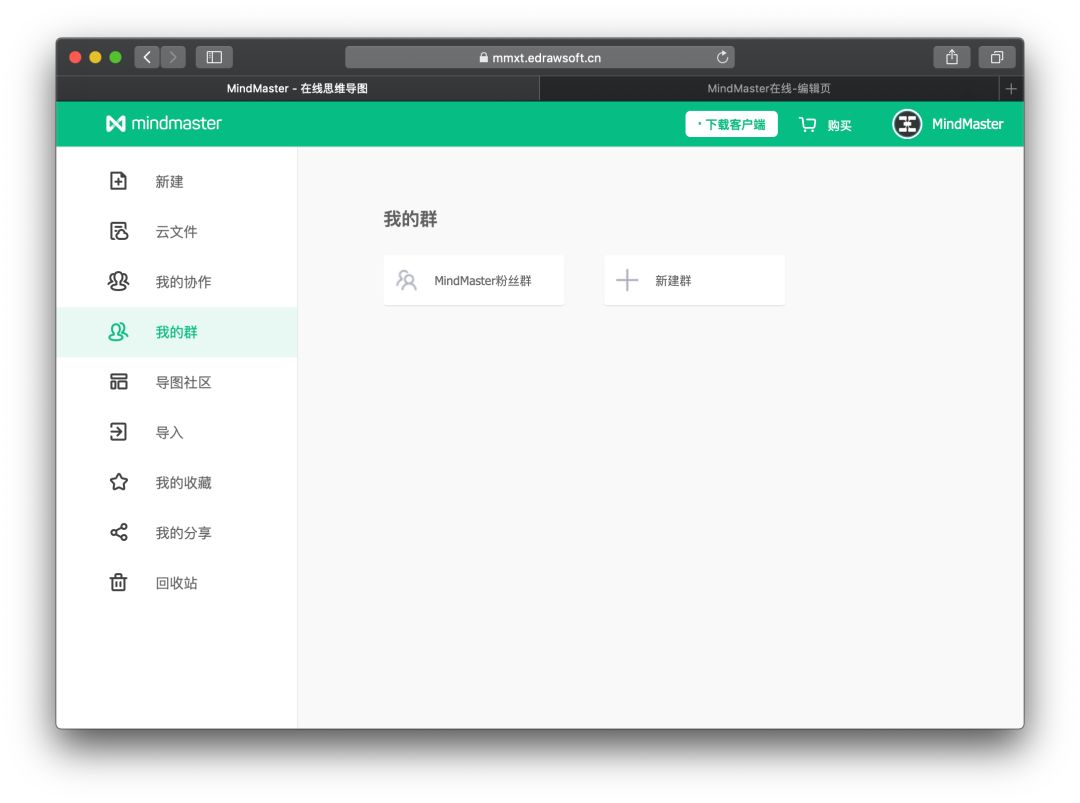The width and height of the screenshot is (1080, 803).
Task: Switch to the MindMaster online editor tab
Action: [x=768, y=88]
